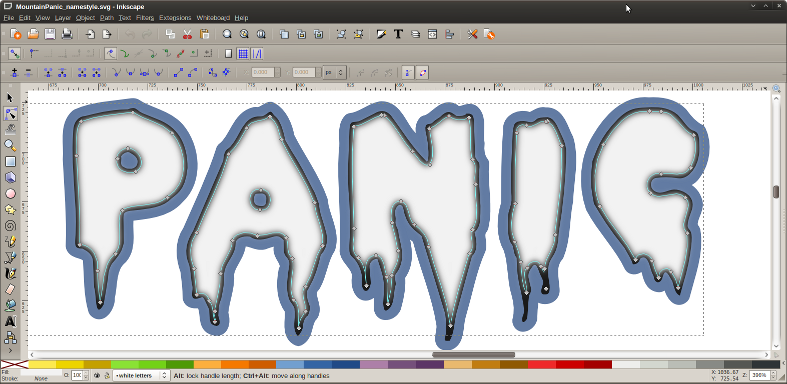
Task: Select the Eraser tool
Action: click(x=10, y=290)
